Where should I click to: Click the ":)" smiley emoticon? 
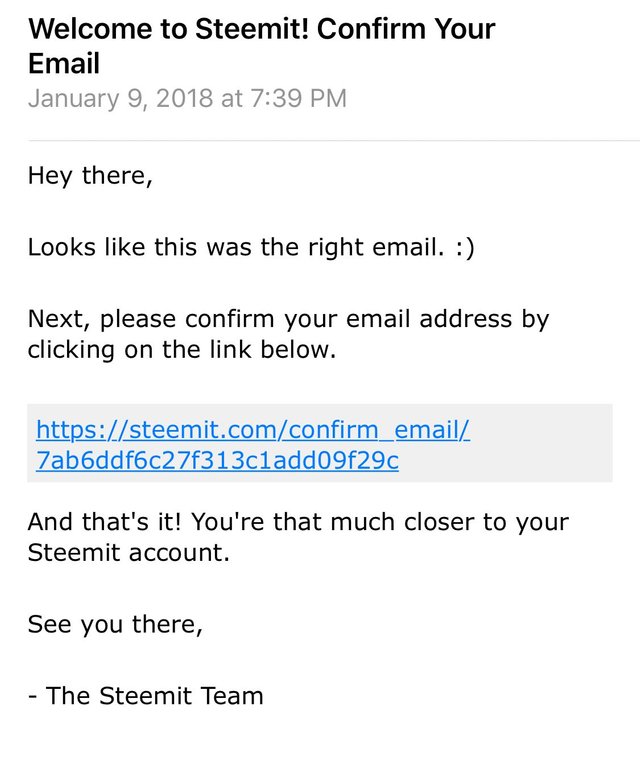tap(462, 247)
